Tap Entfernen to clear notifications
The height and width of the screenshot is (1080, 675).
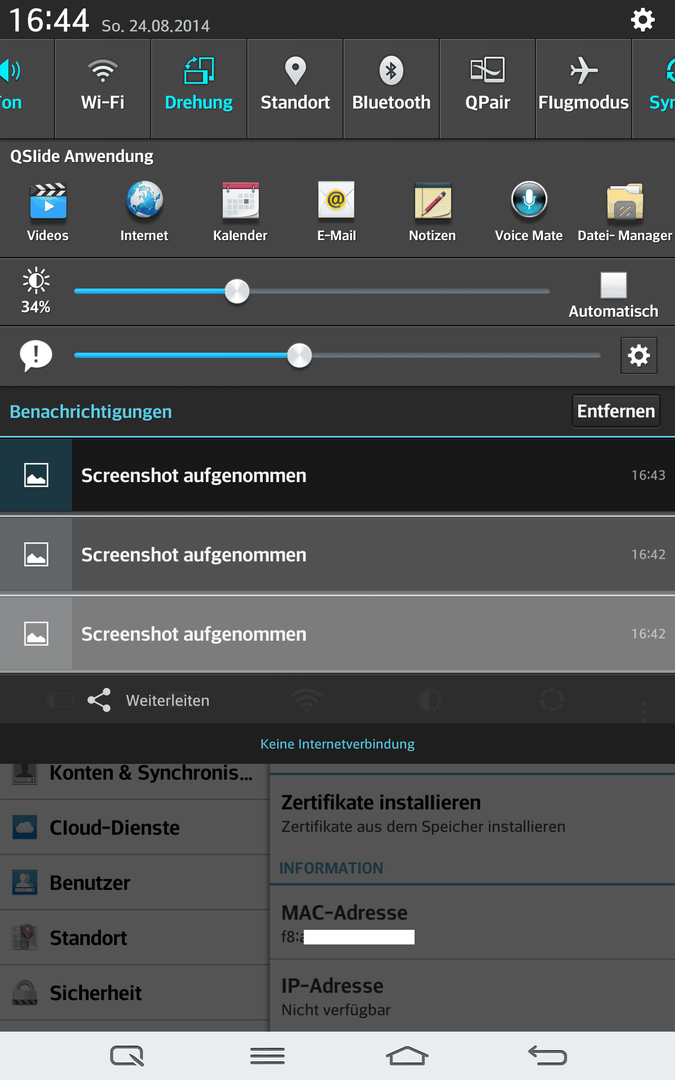coord(616,411)
